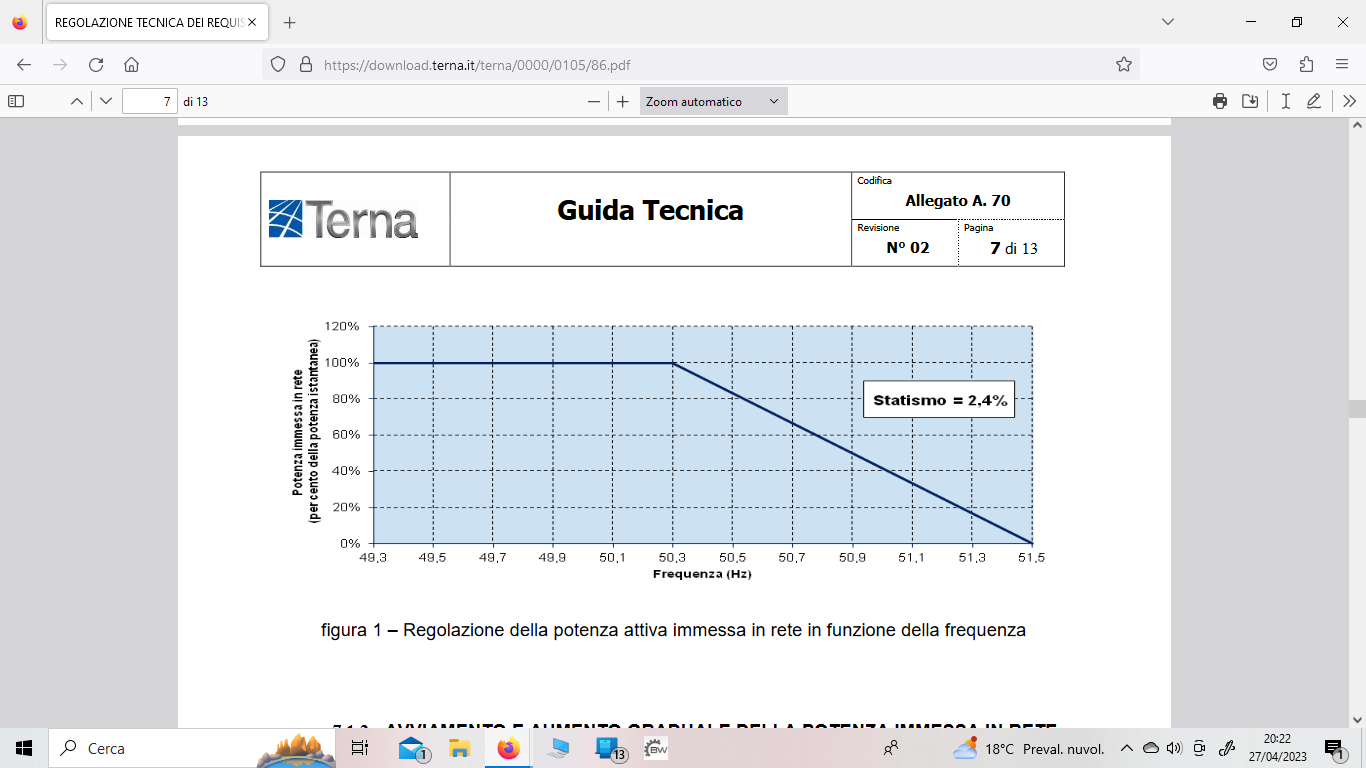Open the Firefox home page
The height and width of the screenshot is (768, 1366).
tap(131, 64)
